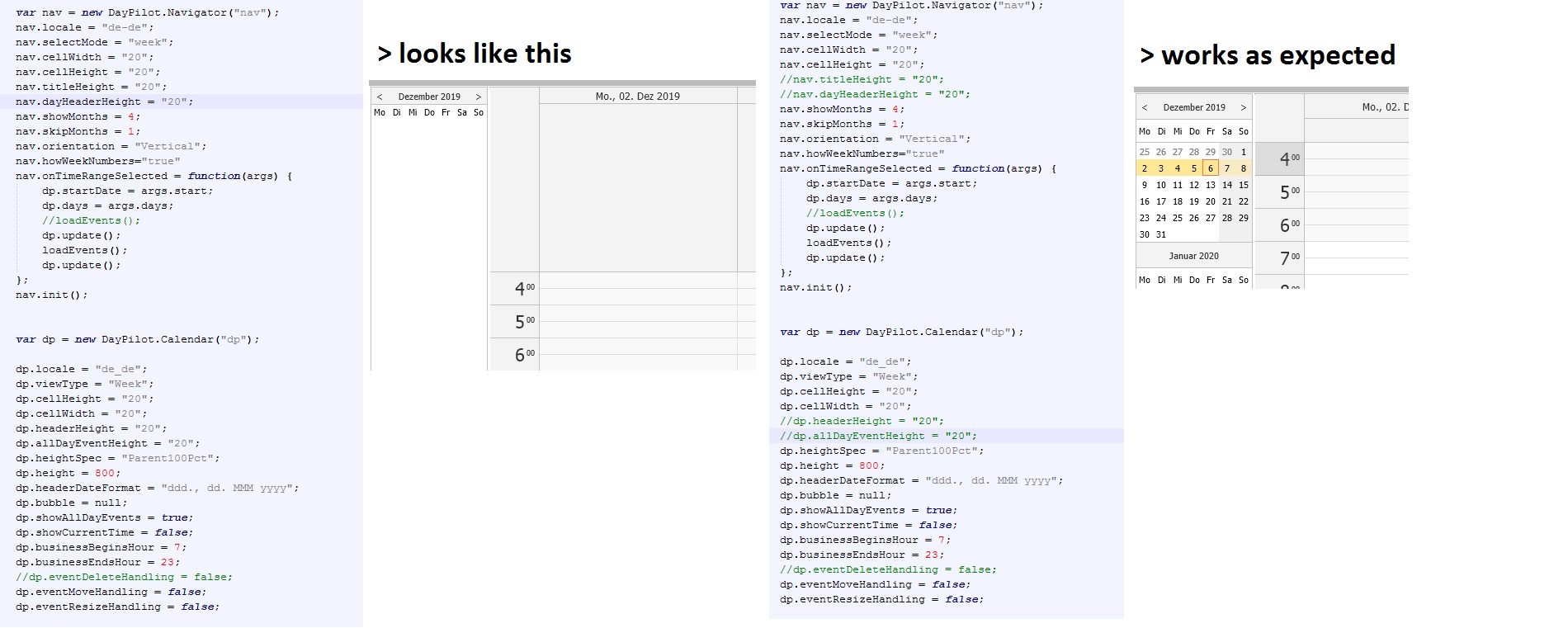Viewport: 1568px width, 628px height.
Task: Click 'dp.height = 800' line in left code
Action: click(68, 473)
